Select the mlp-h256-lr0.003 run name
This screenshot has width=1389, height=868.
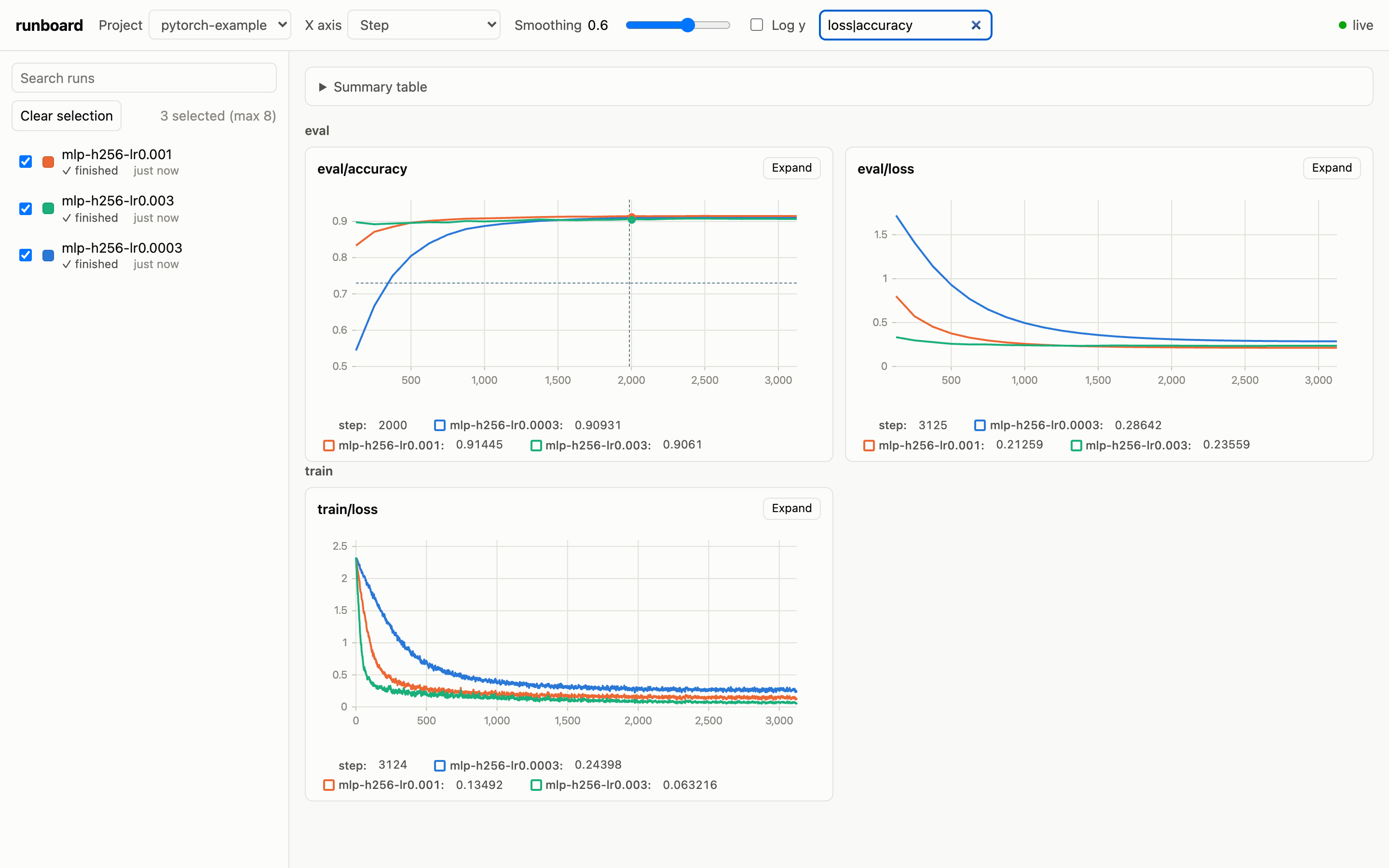coord(118,201)
